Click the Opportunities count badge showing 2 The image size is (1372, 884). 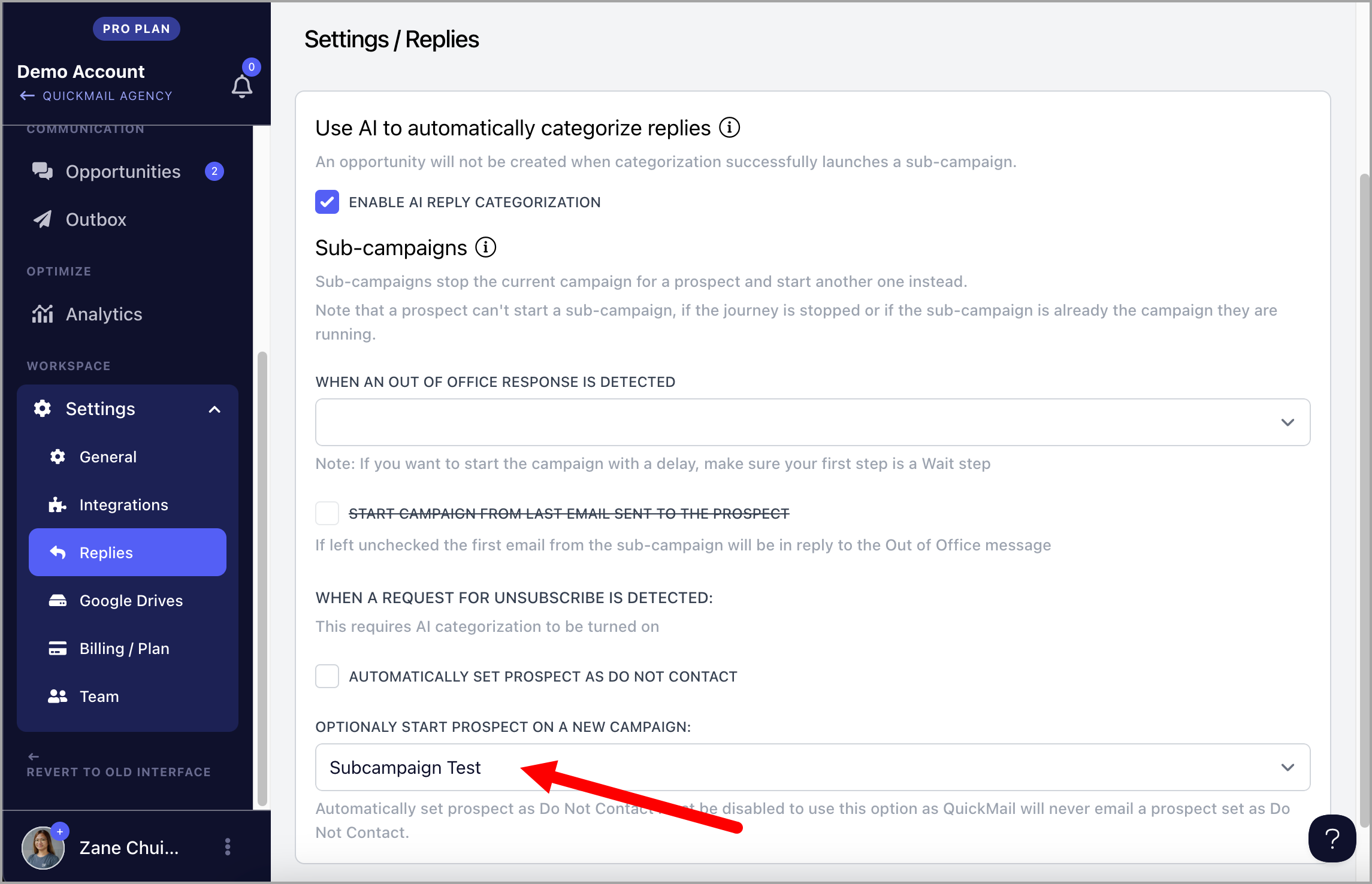point(214,171)
